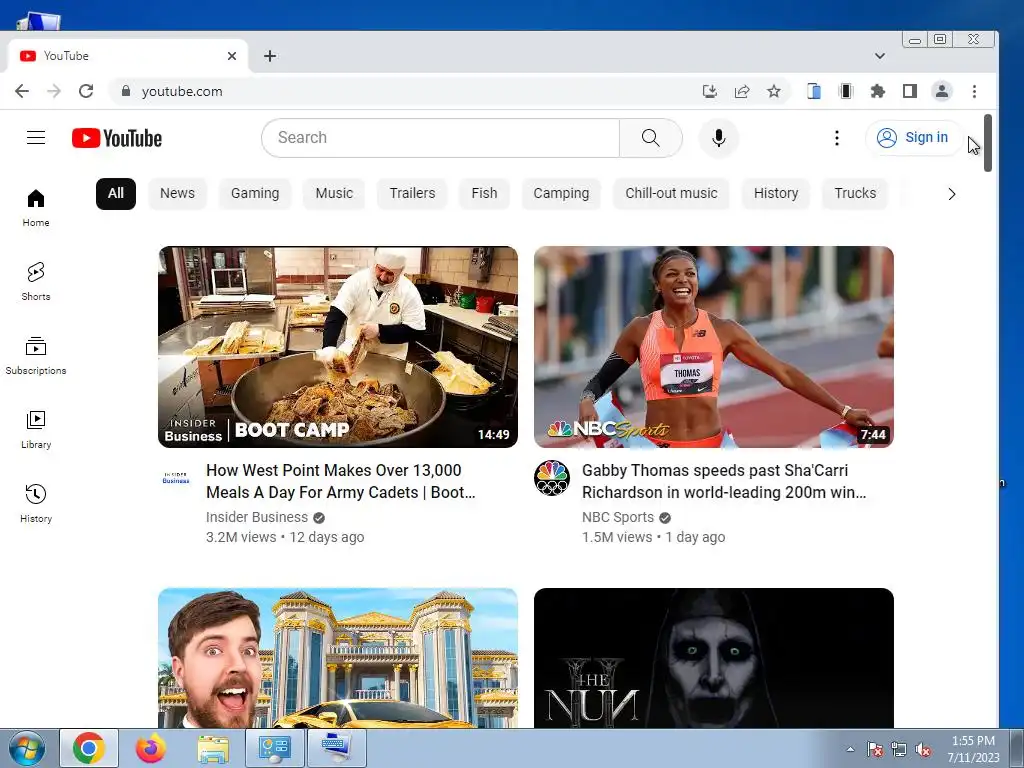Open the Insider Business channel name link
1024x768 pixels.
257,517
